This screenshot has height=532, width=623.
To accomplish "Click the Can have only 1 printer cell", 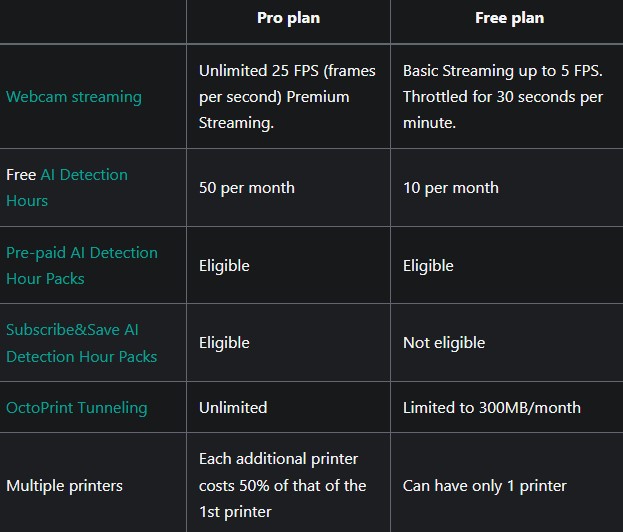I will [x=484, y=486].
